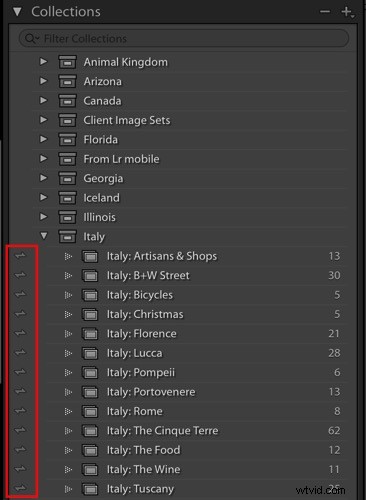
Task: Click into the Filter Collections search field
Action: (x=184, y=39)
